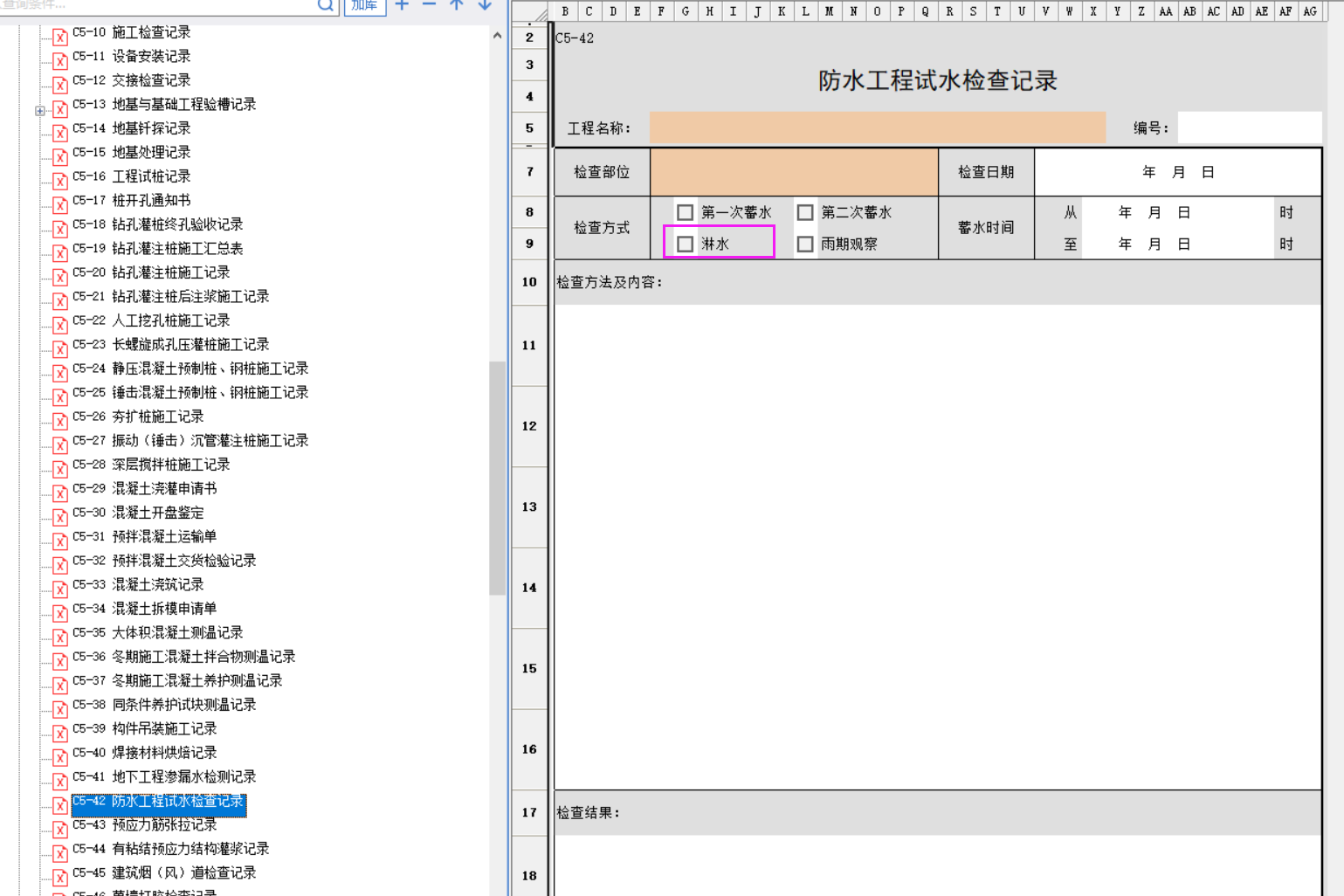
Task: Click the plus add icon
Action: pos(402,4)
